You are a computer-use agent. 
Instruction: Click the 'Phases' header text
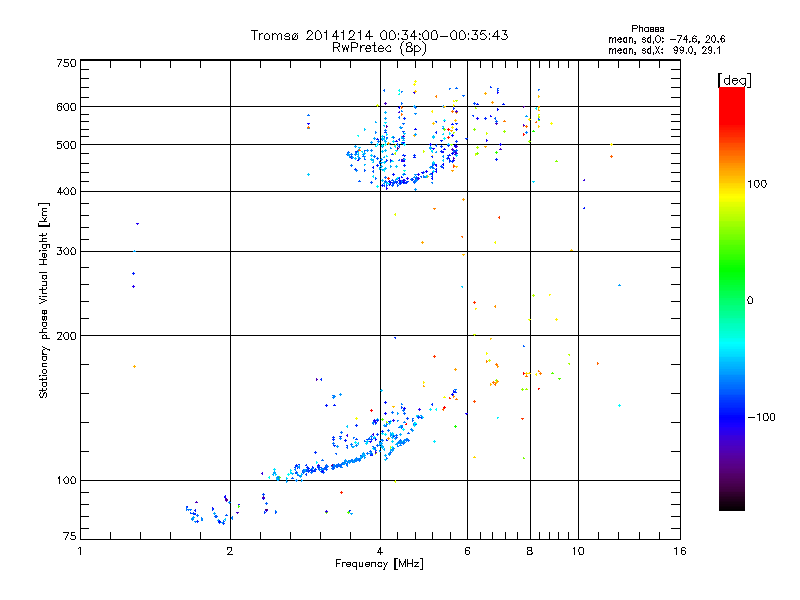pos(647,29)
